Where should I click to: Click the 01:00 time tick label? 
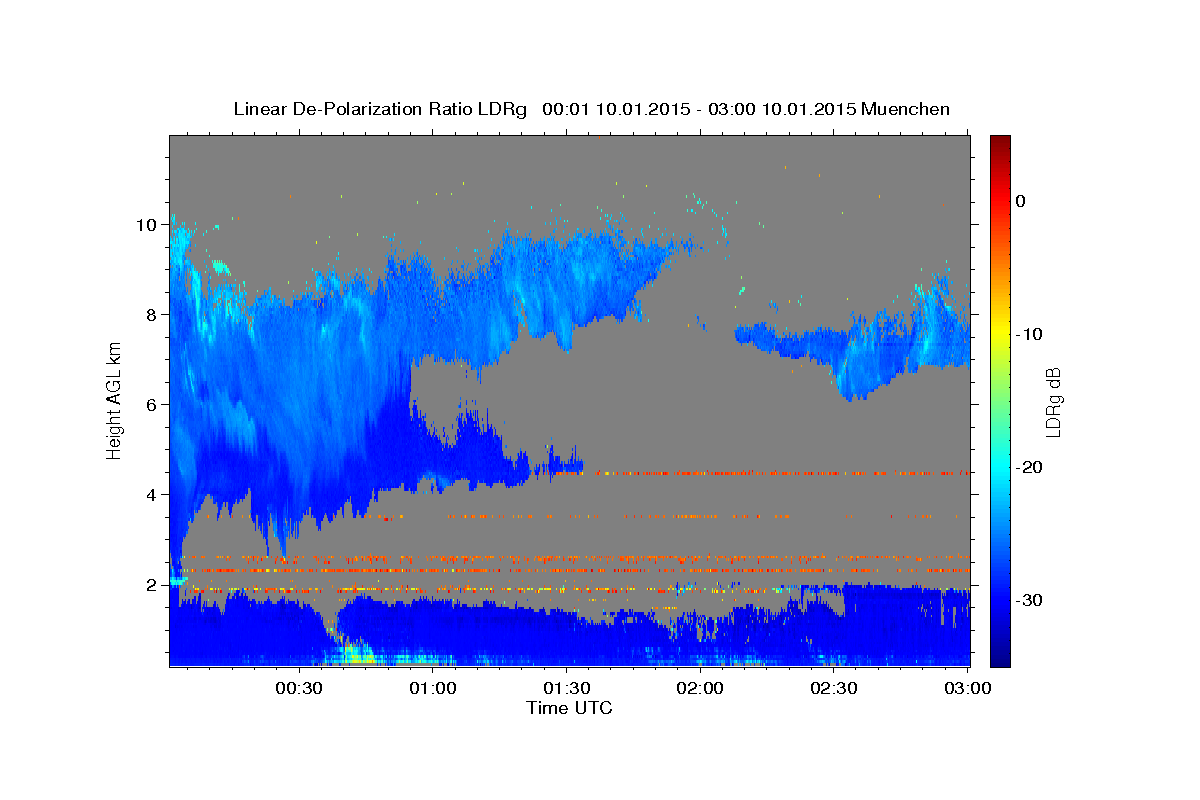(x=433, y=688)
